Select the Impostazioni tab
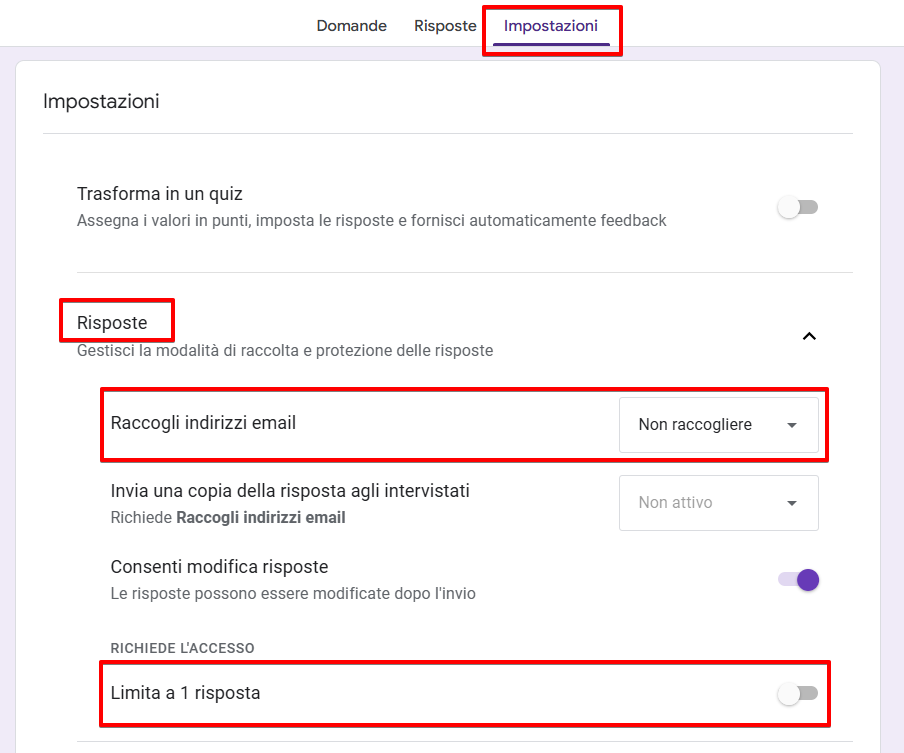This screenshot has width=904, height=753. [x=551, y=26]
